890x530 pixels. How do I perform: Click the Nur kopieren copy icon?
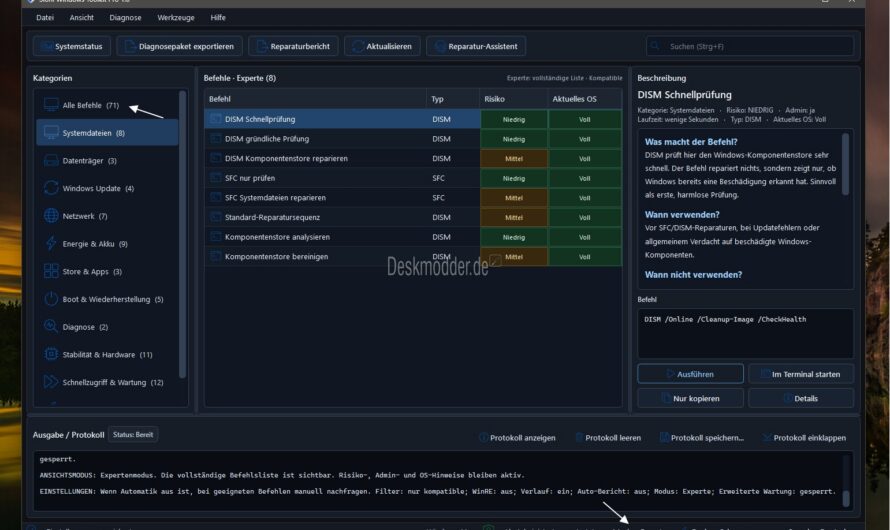click(x=666, y=398)
